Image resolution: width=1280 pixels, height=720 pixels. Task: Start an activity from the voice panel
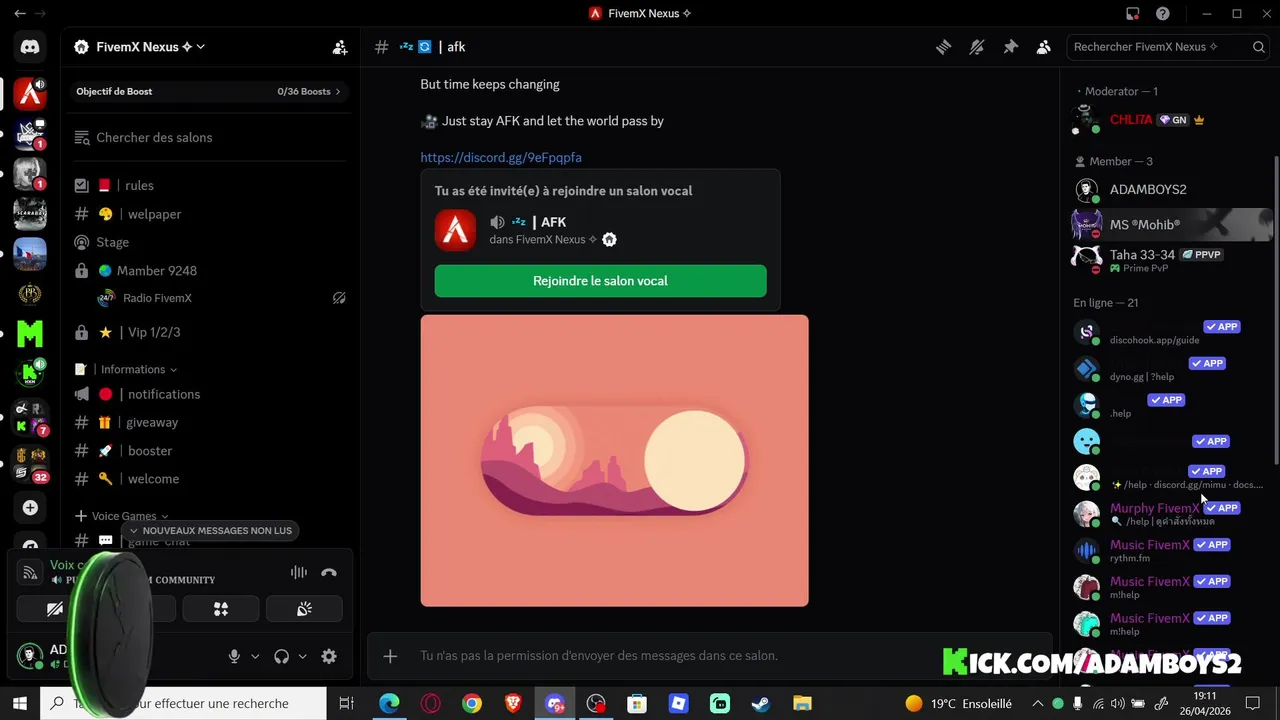221,609
